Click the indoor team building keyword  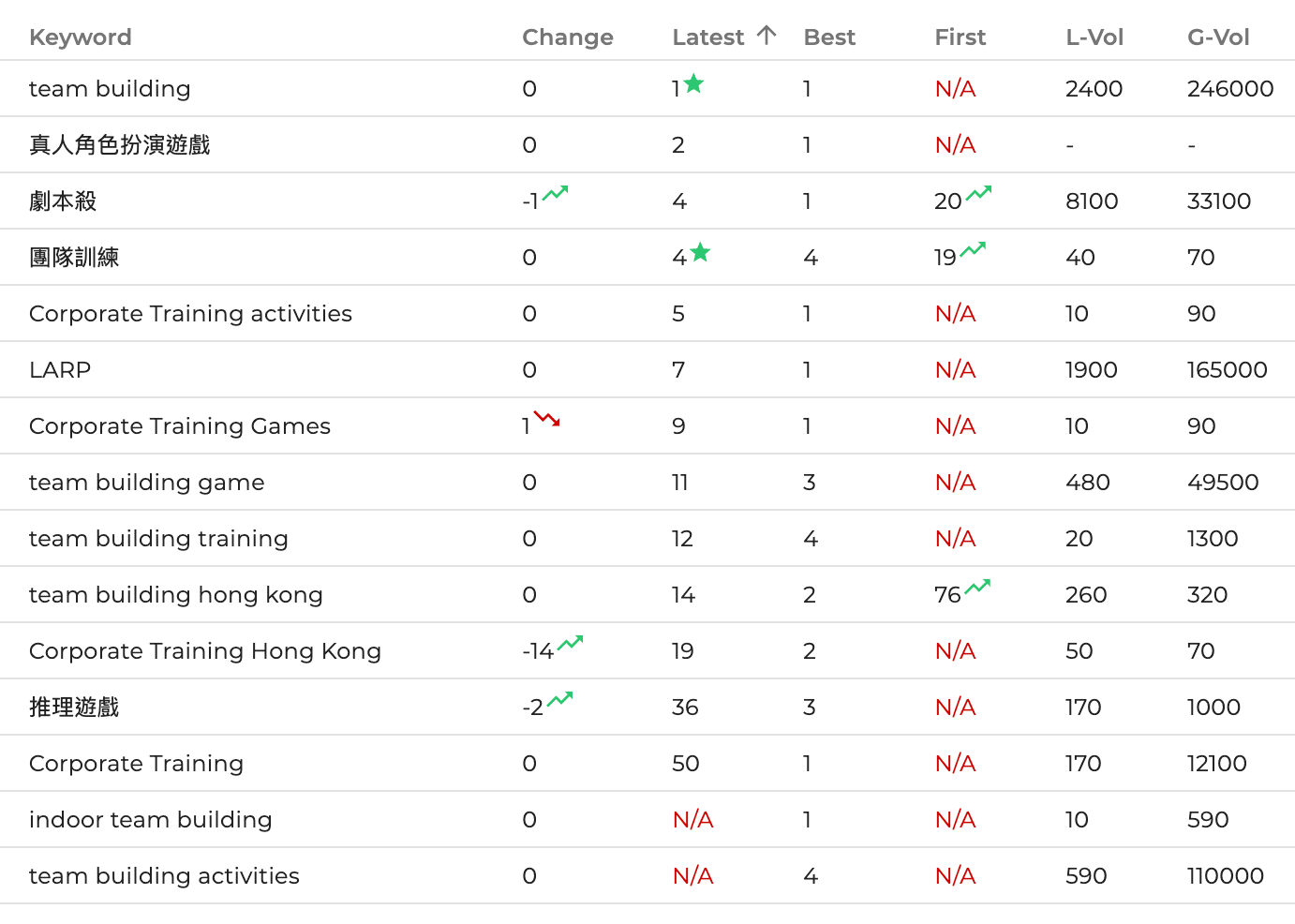(150, 820)
